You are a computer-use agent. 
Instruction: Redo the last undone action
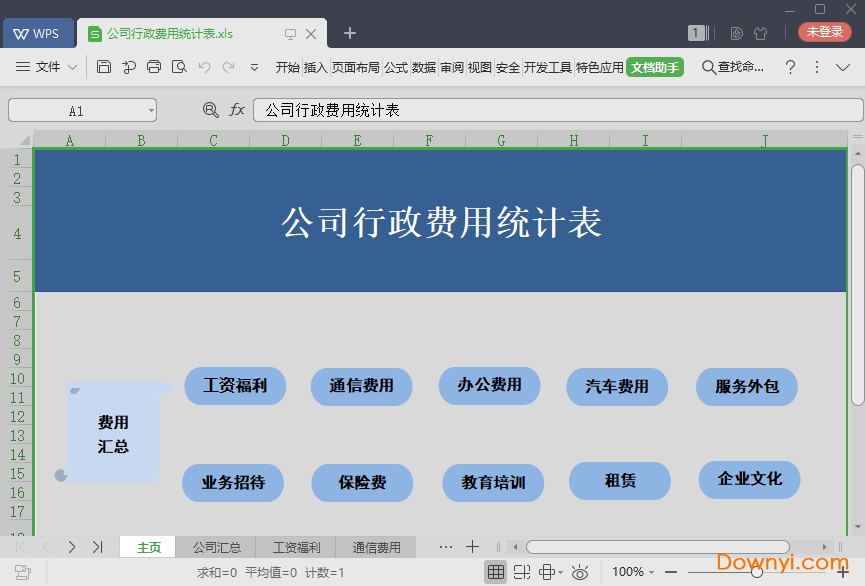[x=230, y=67]
